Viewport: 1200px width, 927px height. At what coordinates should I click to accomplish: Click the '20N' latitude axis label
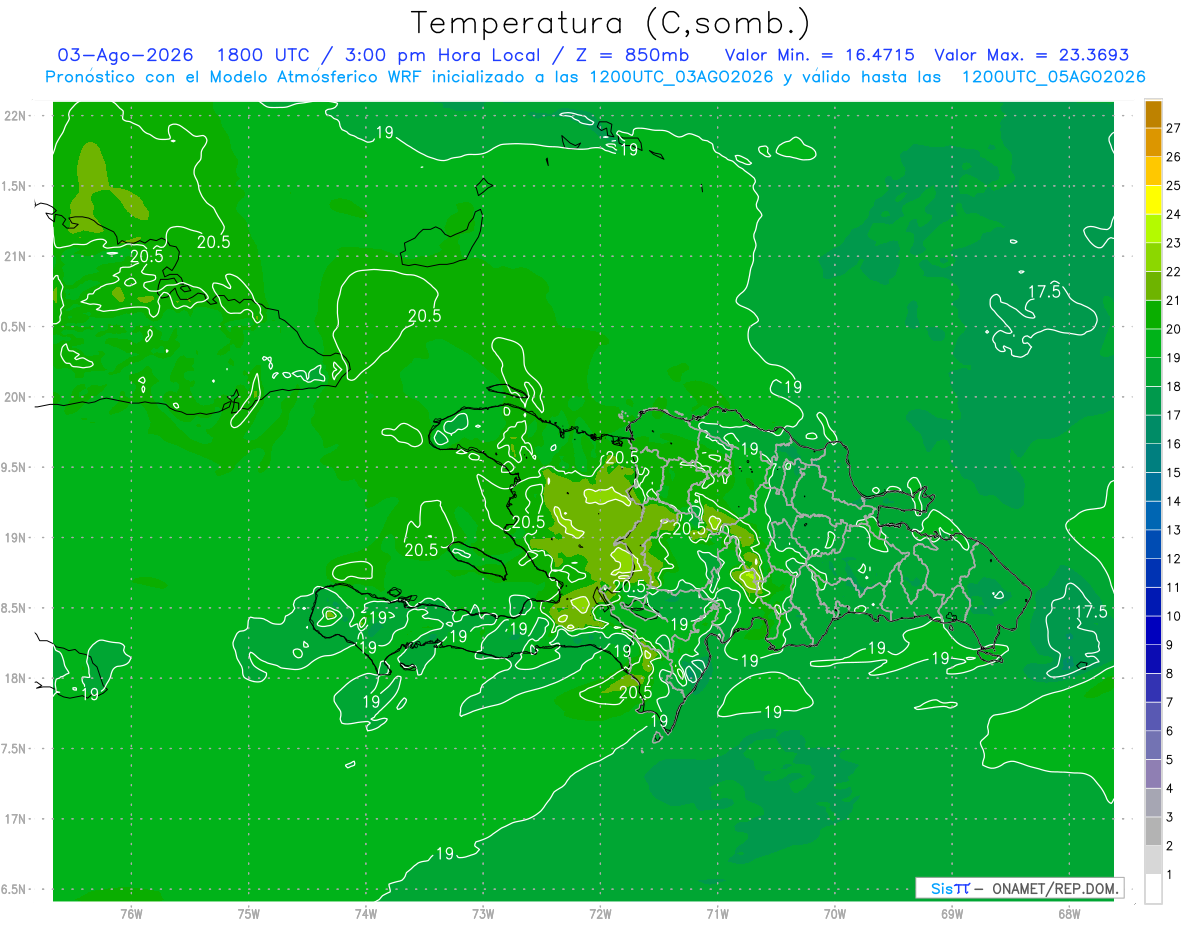(x=15, y=397)
